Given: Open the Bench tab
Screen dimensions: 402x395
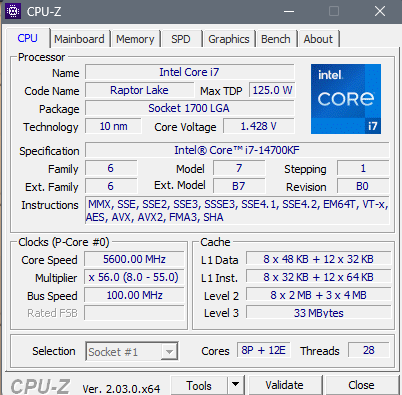Looking at the screenshot, I should pos(275,39).
